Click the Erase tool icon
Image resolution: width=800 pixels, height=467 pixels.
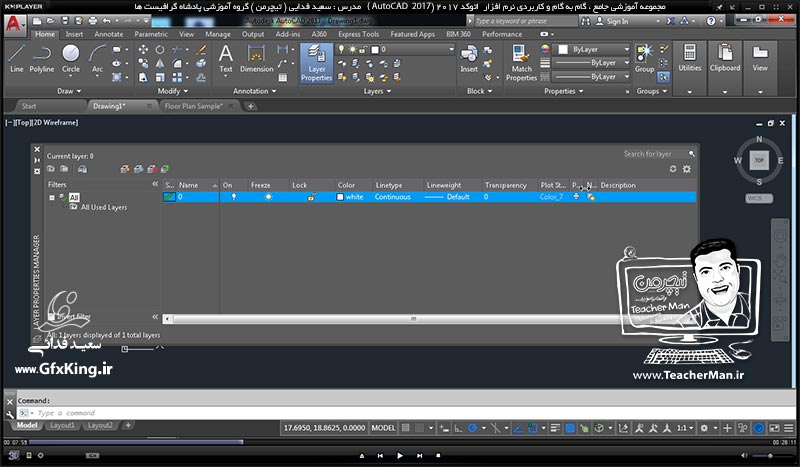click(x=201, y=50)
